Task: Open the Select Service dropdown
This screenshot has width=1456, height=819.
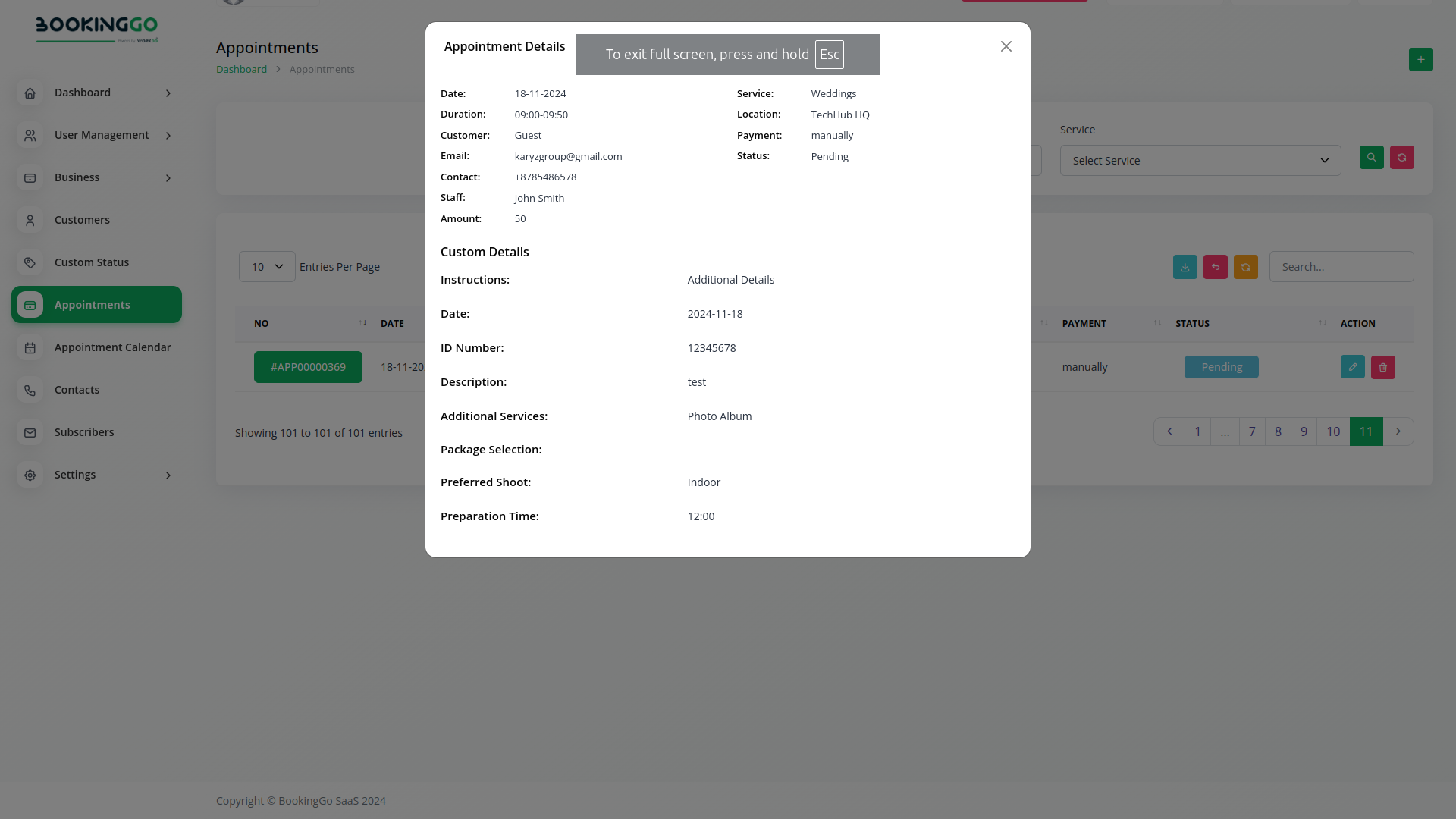Action: point(1200,161)
